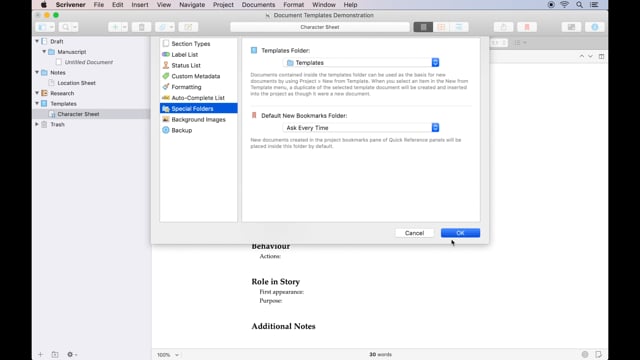Viewport: 640px width, 360px height.
Task: Open the Insert menu
Action: pos(140,5)
